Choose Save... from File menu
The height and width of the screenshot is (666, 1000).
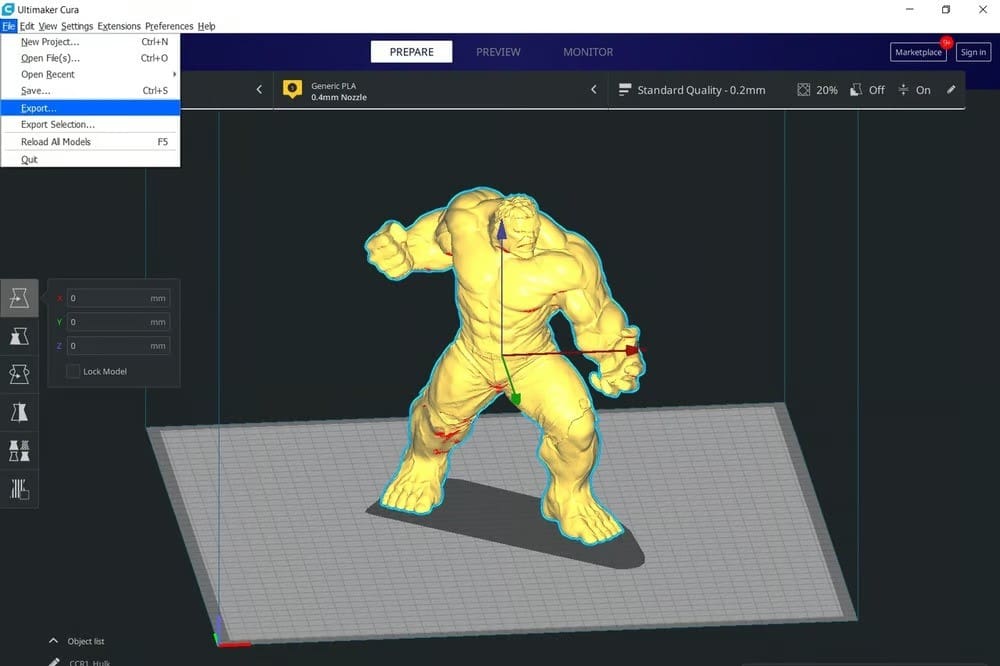click(x=91, y=91)
